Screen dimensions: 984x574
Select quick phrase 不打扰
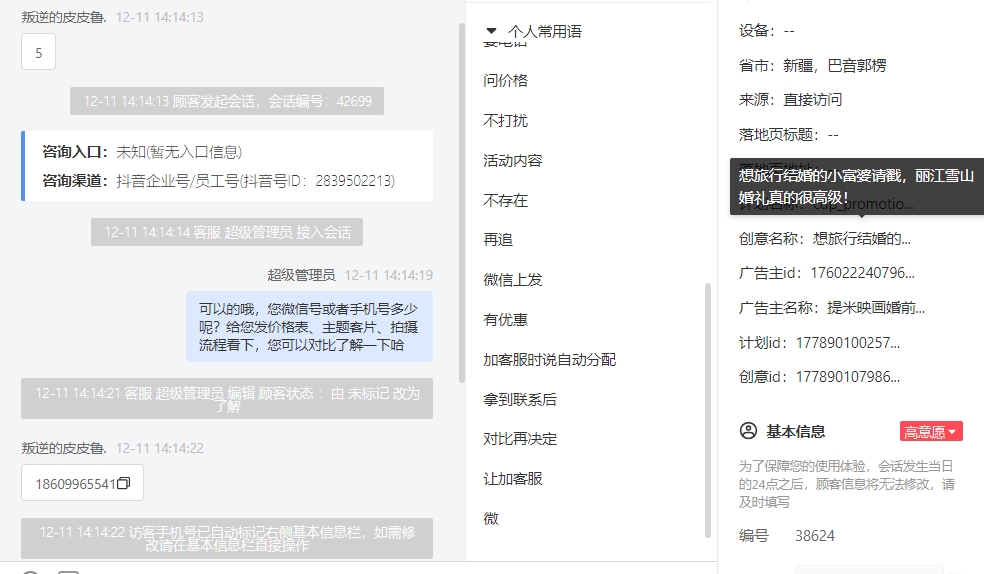(x=506, y=120)
